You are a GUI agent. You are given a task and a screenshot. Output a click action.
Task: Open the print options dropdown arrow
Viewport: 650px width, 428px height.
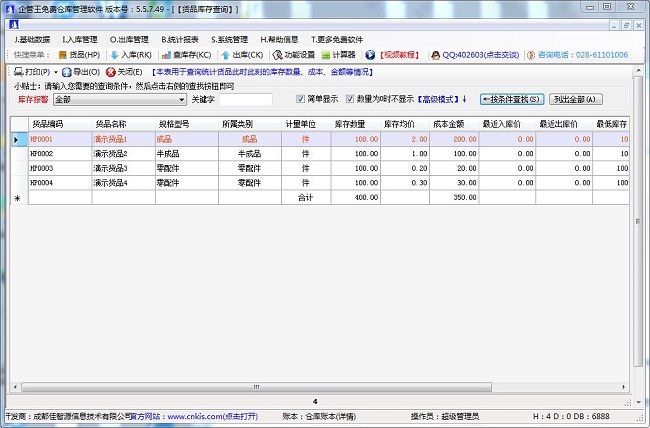point(55,72)
